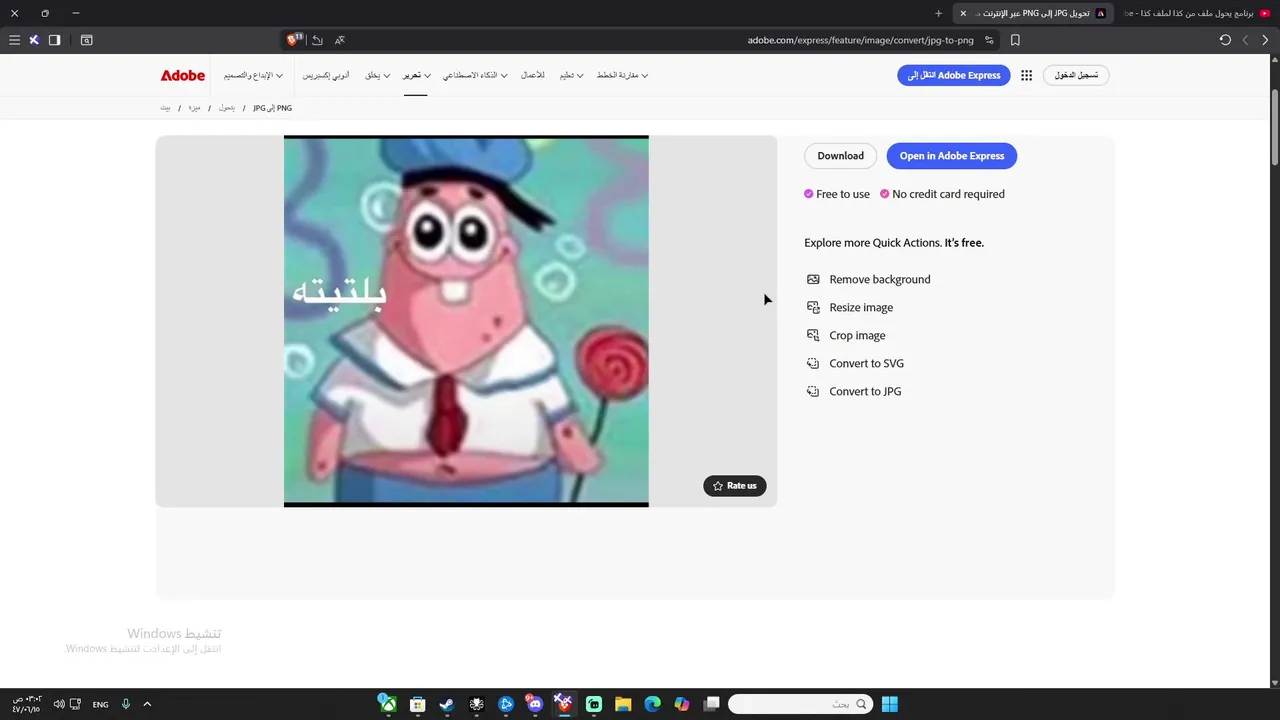
Task: Click the Crop image icon
Action: (813, 335)
